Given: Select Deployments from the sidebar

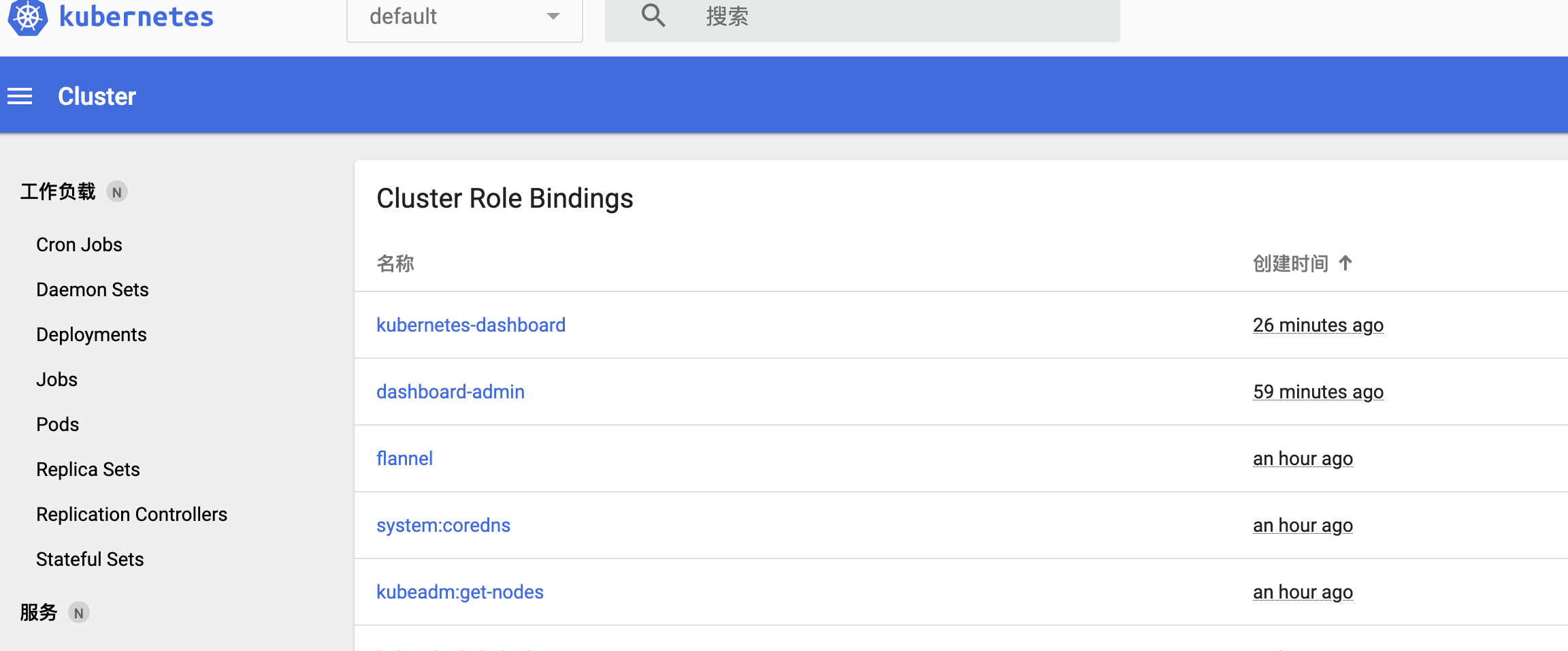Looking at the screenshot, I should [x=91, y=334].
